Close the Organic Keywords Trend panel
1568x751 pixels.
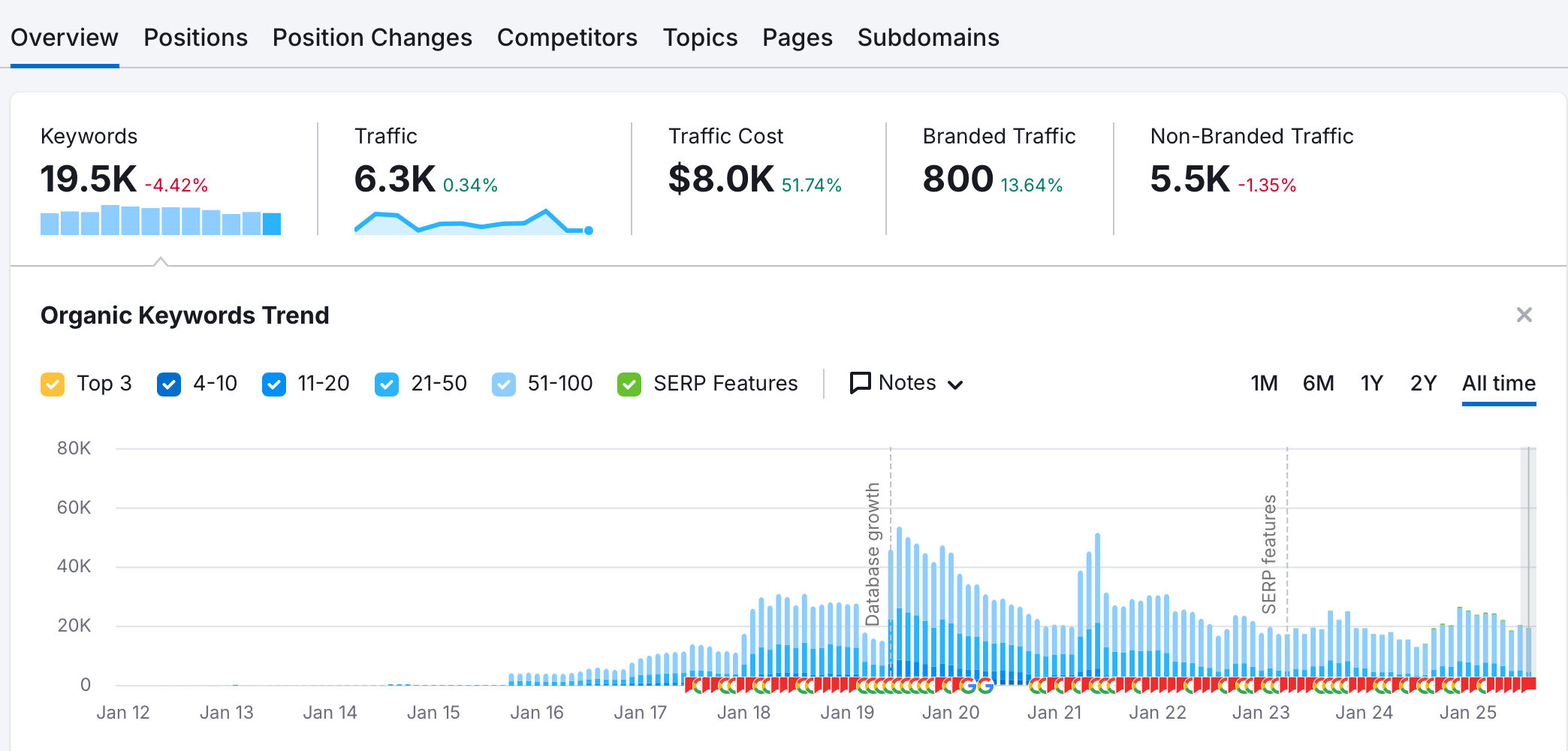[x=1524, y=315]
